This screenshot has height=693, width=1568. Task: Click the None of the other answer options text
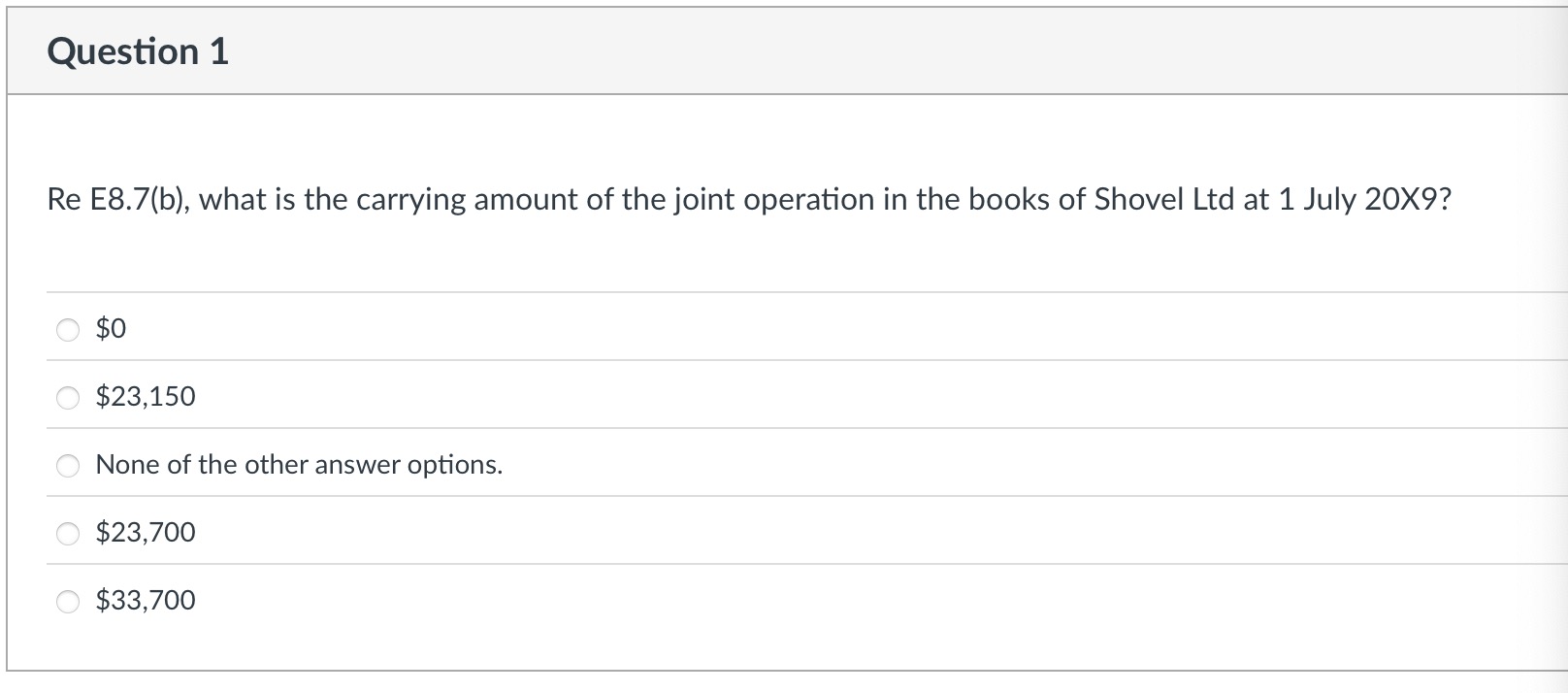click(x=298, y=465)
